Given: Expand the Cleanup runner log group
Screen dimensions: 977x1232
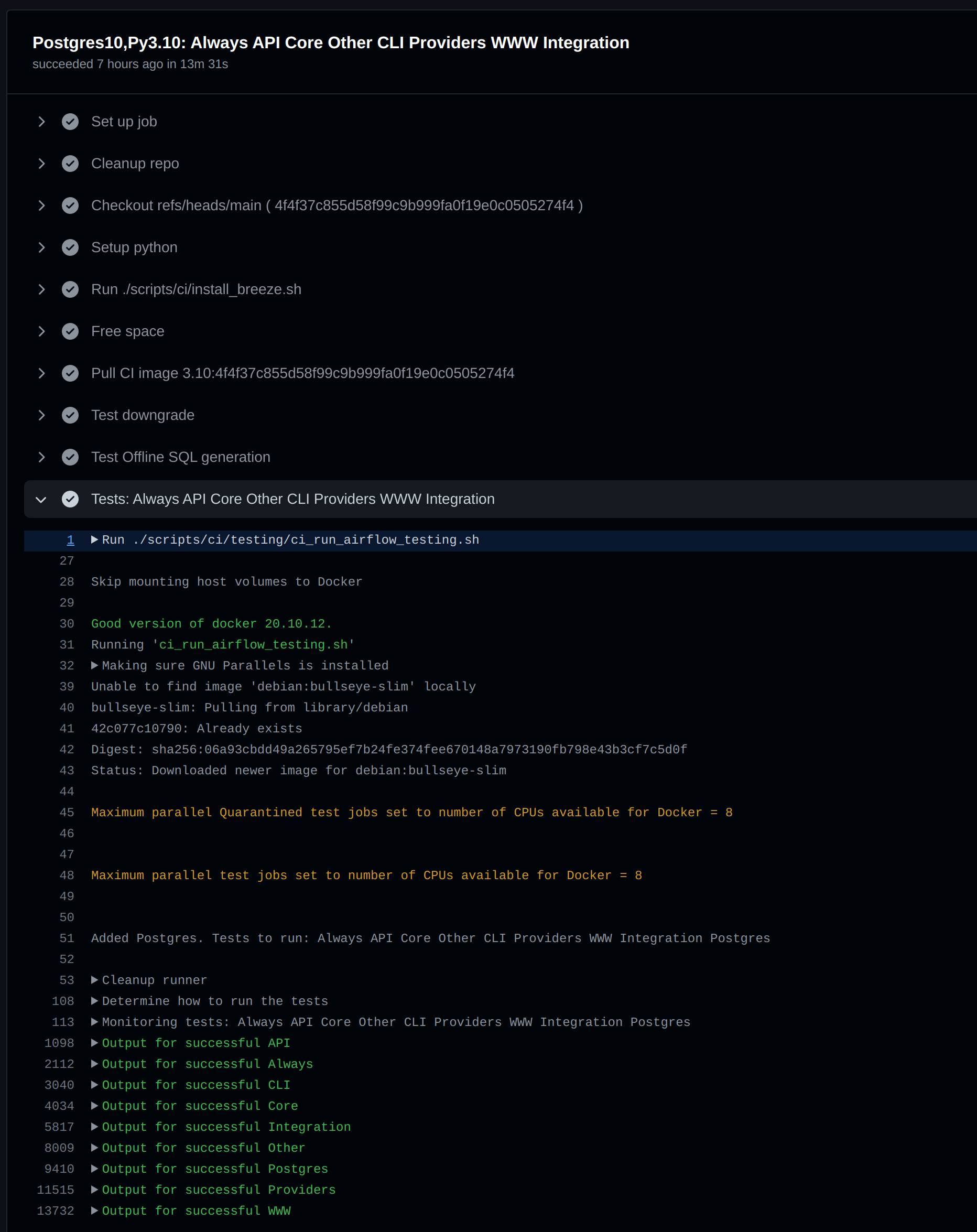Looking at the screenshot, I should 95,980.
